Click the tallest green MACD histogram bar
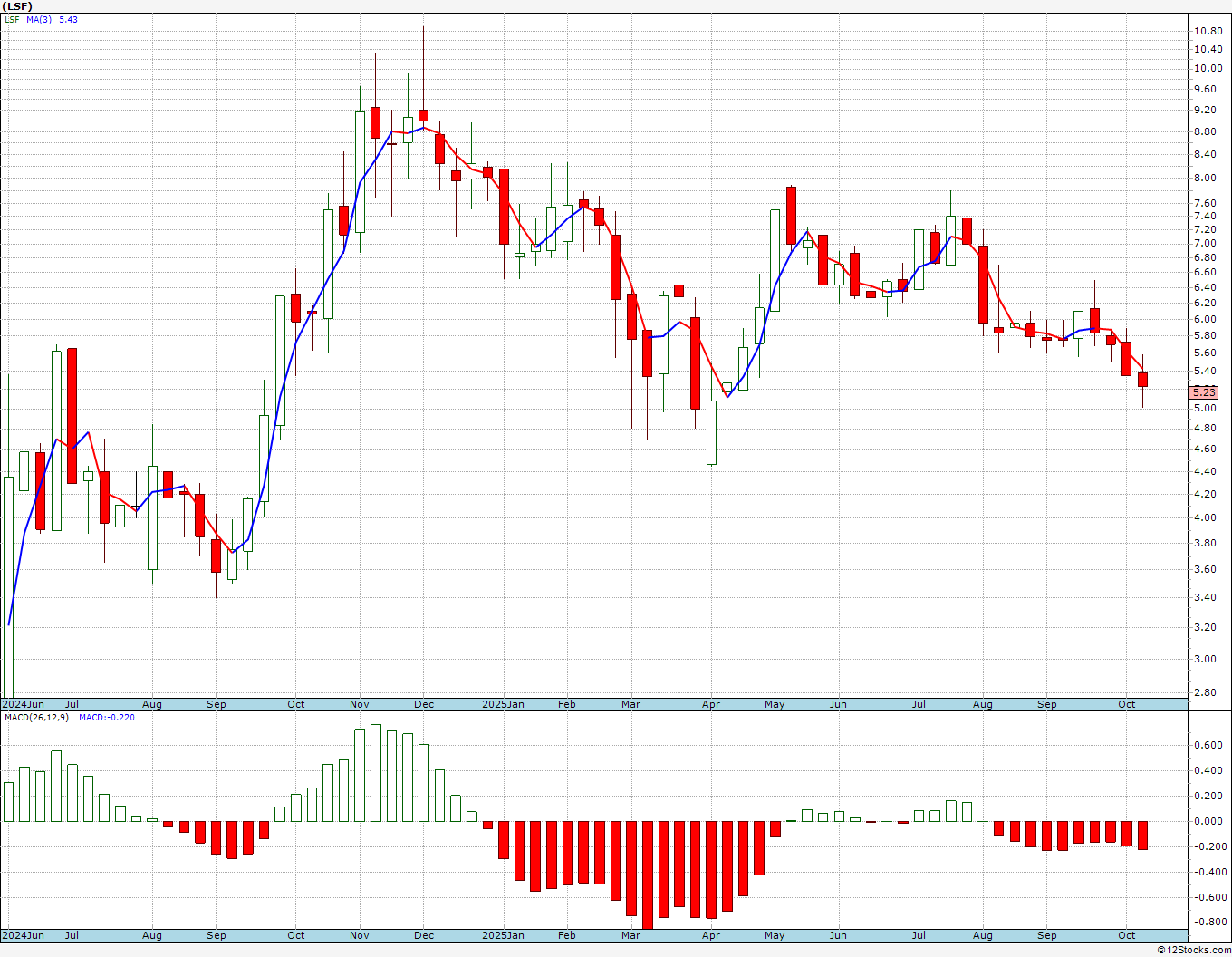The image size is (1232, 957). point(376,773)
